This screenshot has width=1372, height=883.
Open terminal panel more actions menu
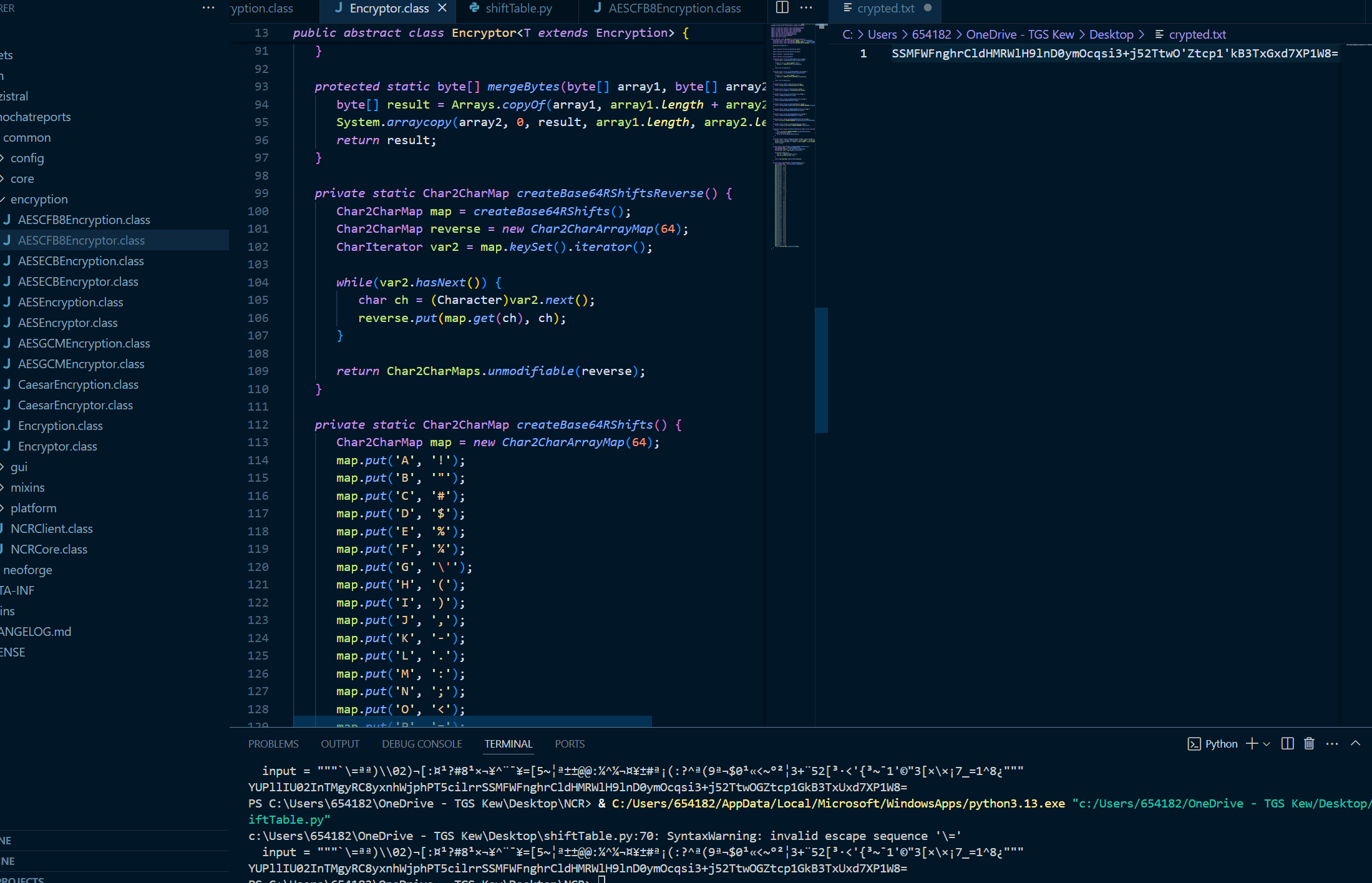(1332, 744)
